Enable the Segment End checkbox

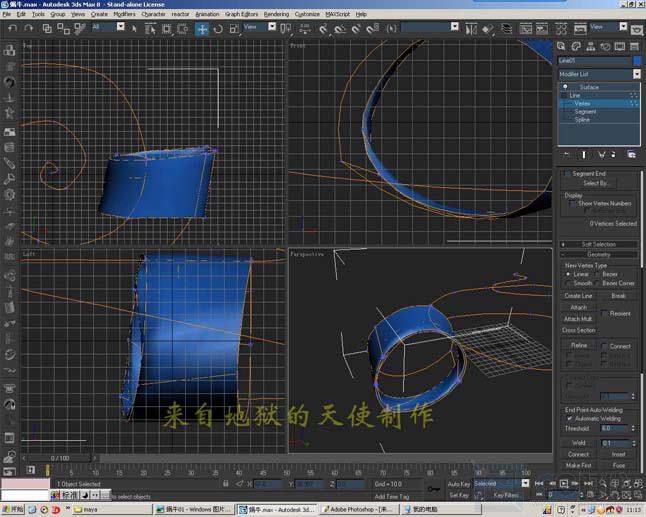(567, 173)
